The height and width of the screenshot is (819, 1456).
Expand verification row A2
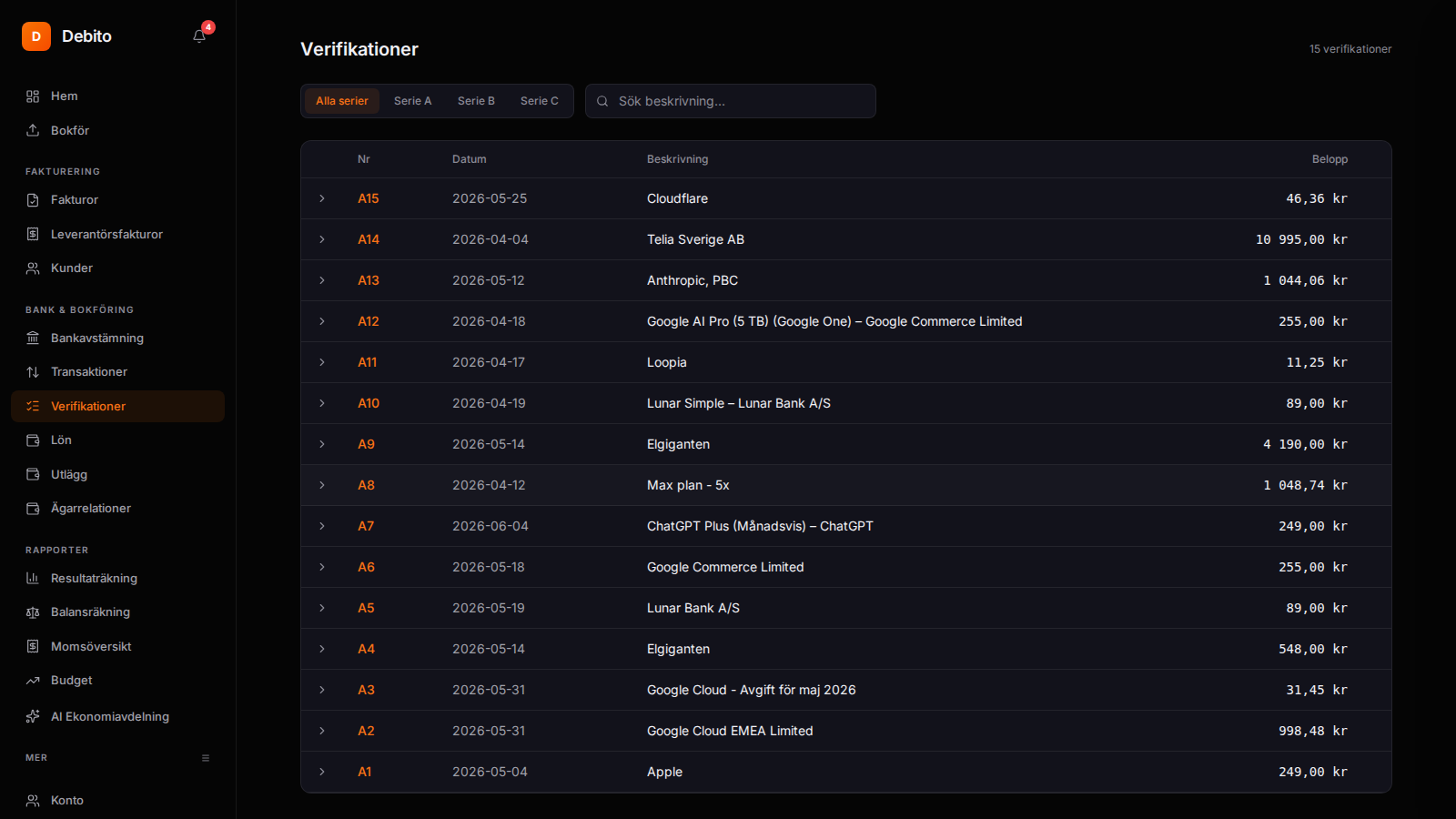click(322, 731)
